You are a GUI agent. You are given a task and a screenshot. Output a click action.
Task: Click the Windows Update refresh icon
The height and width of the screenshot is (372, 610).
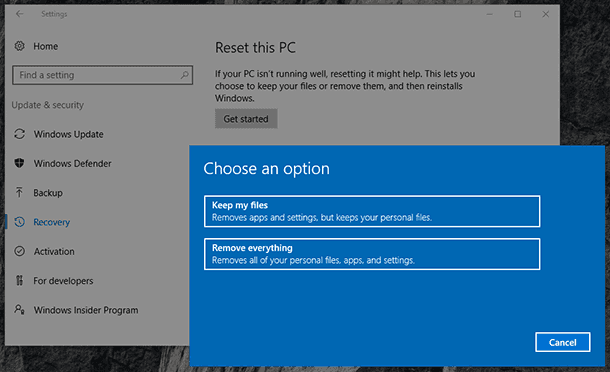(x=19, y=134)
